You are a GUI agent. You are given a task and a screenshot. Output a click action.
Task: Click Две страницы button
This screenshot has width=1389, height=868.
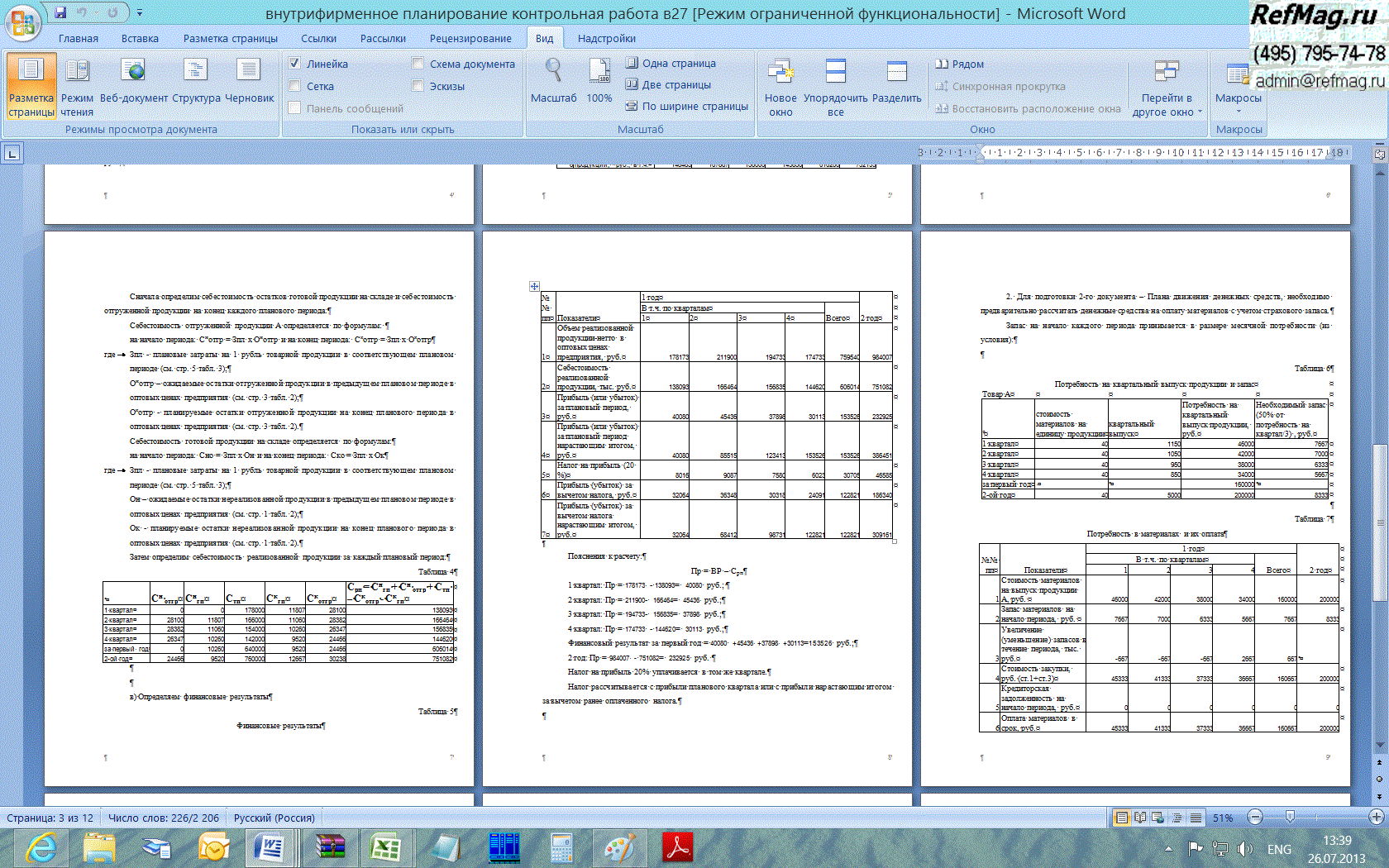(668, 84)
